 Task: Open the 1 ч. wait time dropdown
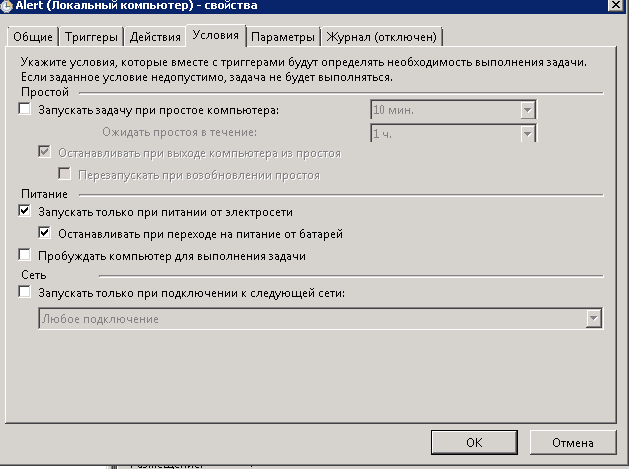pyautogui.click(x=527, y=132)
